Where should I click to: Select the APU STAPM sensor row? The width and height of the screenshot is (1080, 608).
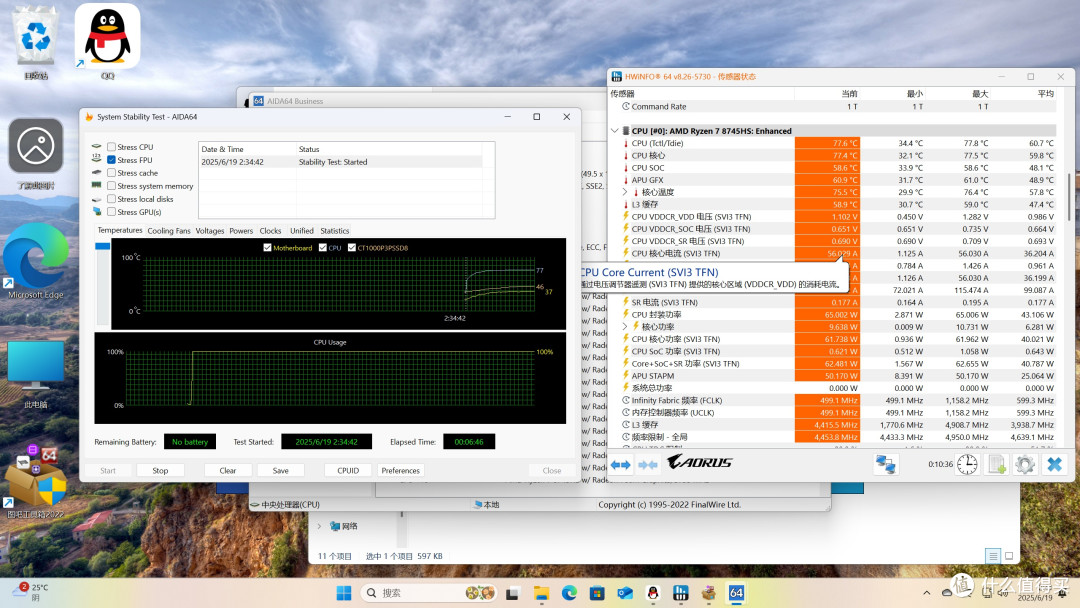(833, 376)
